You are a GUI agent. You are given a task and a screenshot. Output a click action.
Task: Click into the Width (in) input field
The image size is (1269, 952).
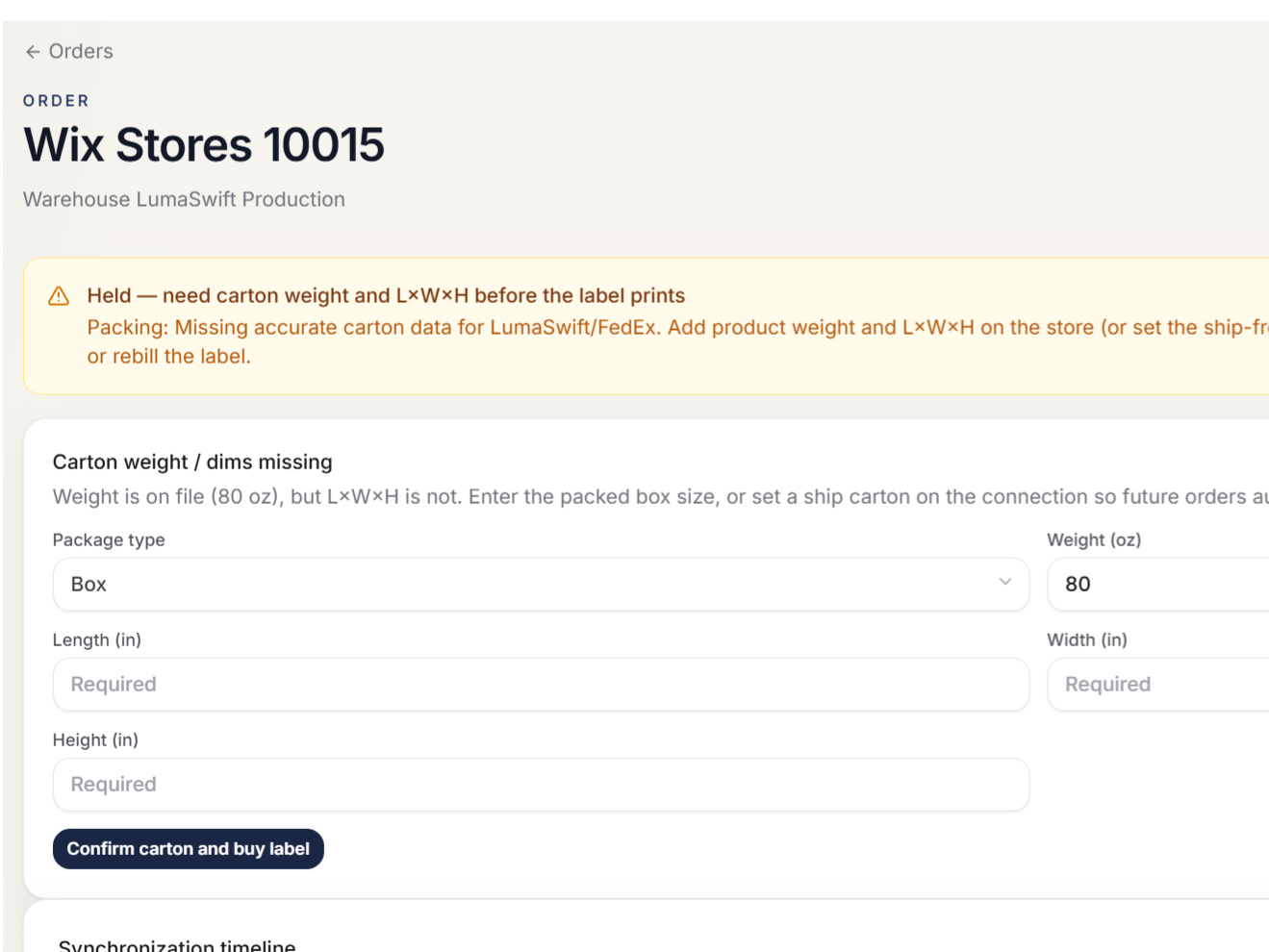1158,685
